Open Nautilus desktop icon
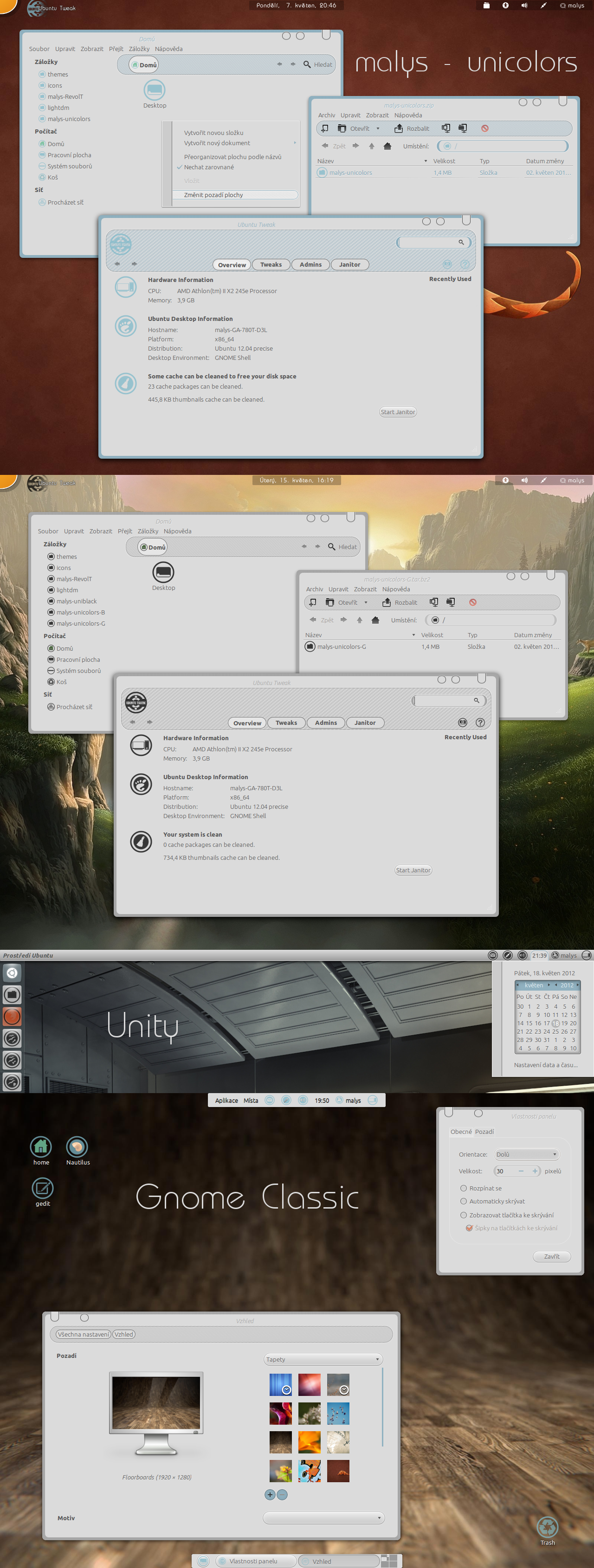The width and height of the screenshot is (594, 1568). point(77,1147)
